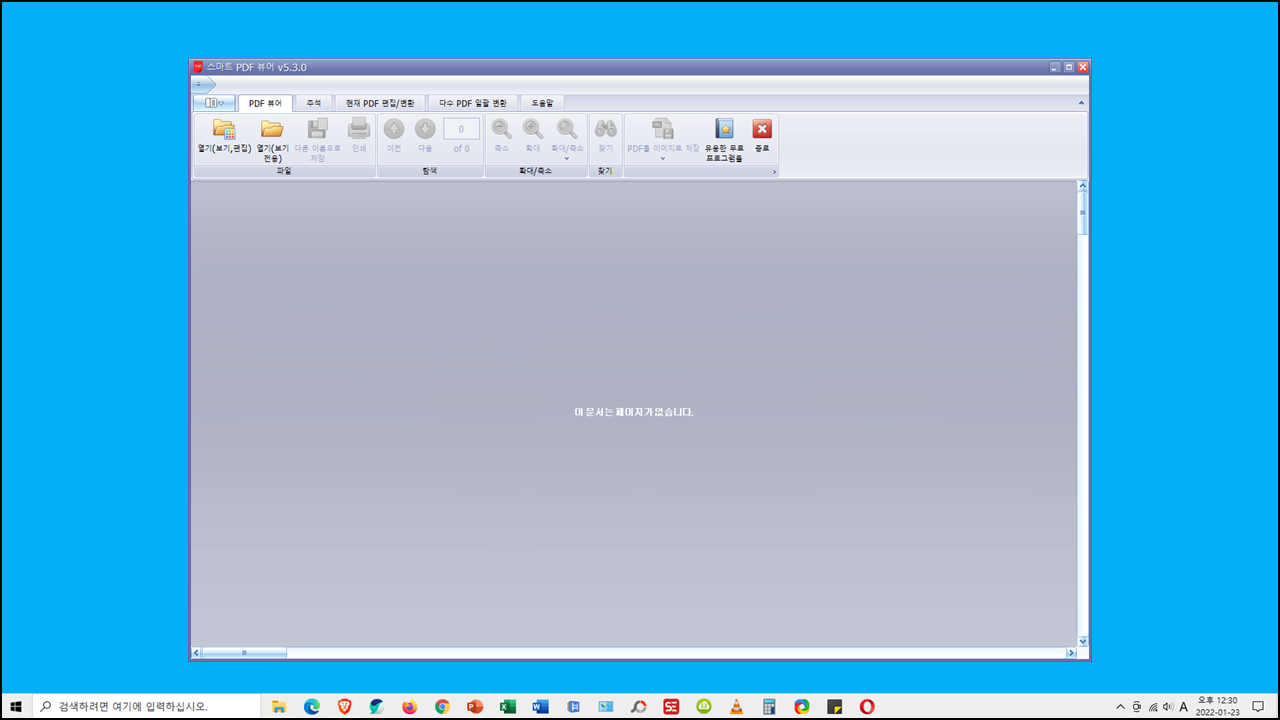The image size is (1280, 720).
Task: Click the 열기(보기,편집) open folder icon
Action: pos(224,129)
